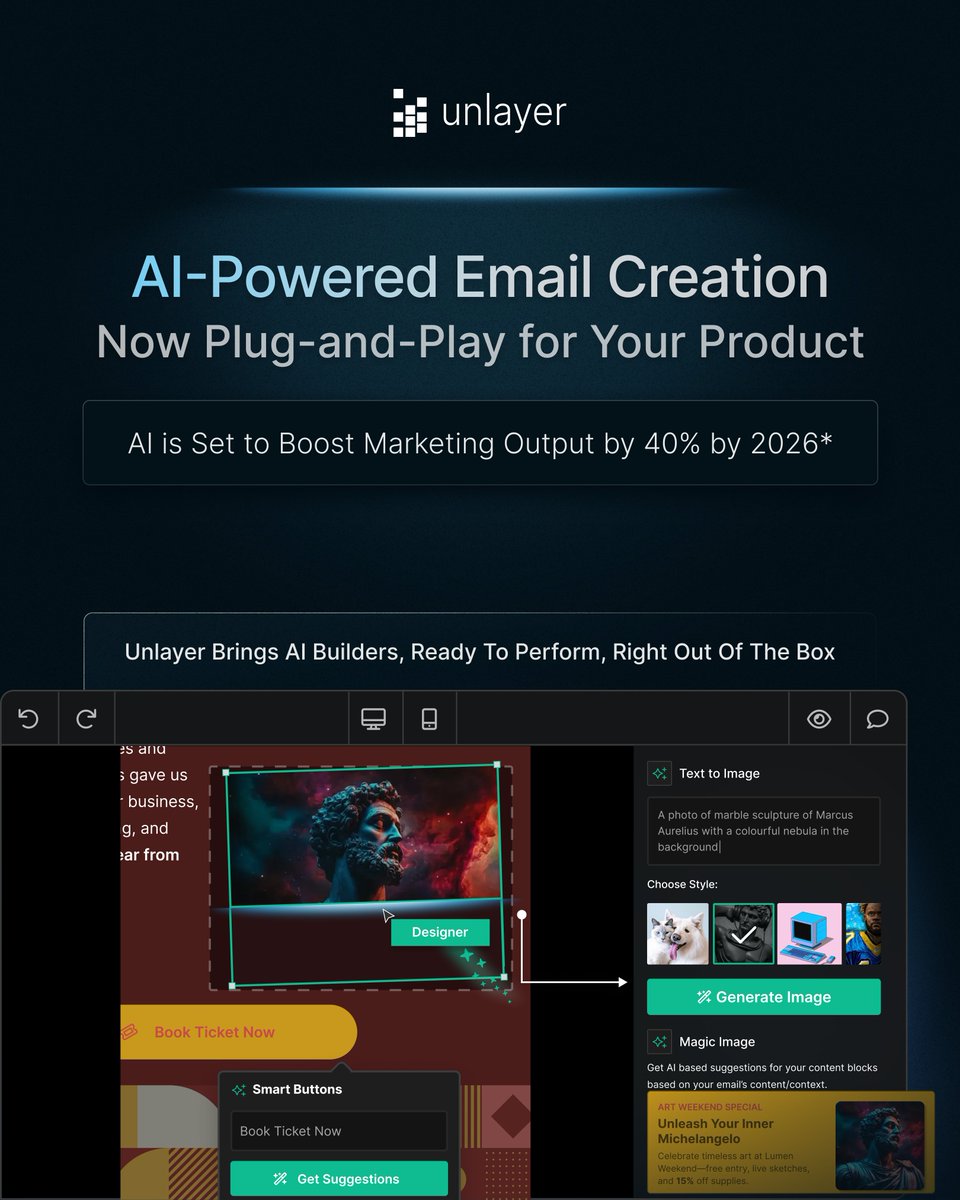Click the Book Ticket Now yellow button
960x1200 pixels.
(238, 1032)
